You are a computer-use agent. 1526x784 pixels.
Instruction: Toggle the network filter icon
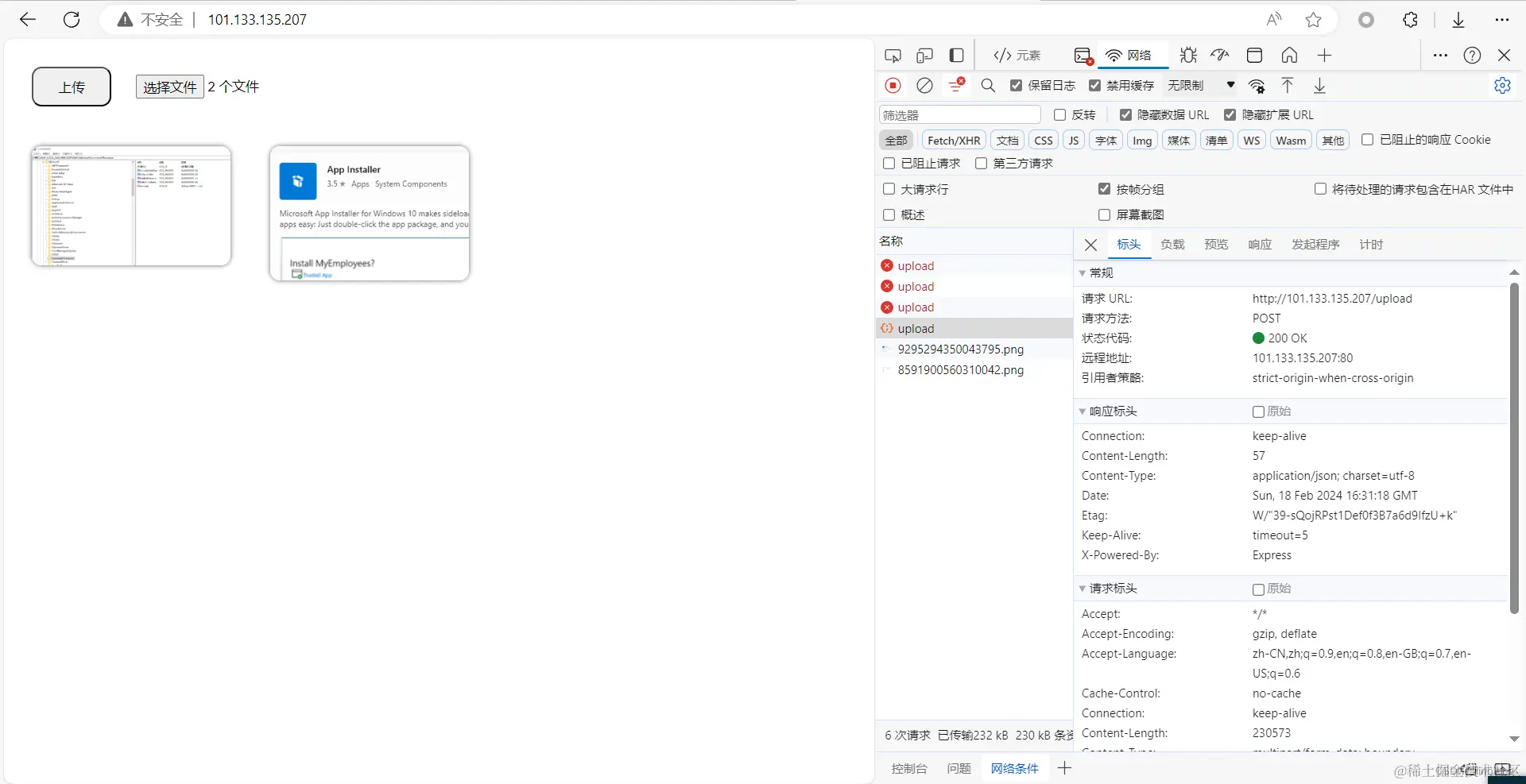pos(956,85)
